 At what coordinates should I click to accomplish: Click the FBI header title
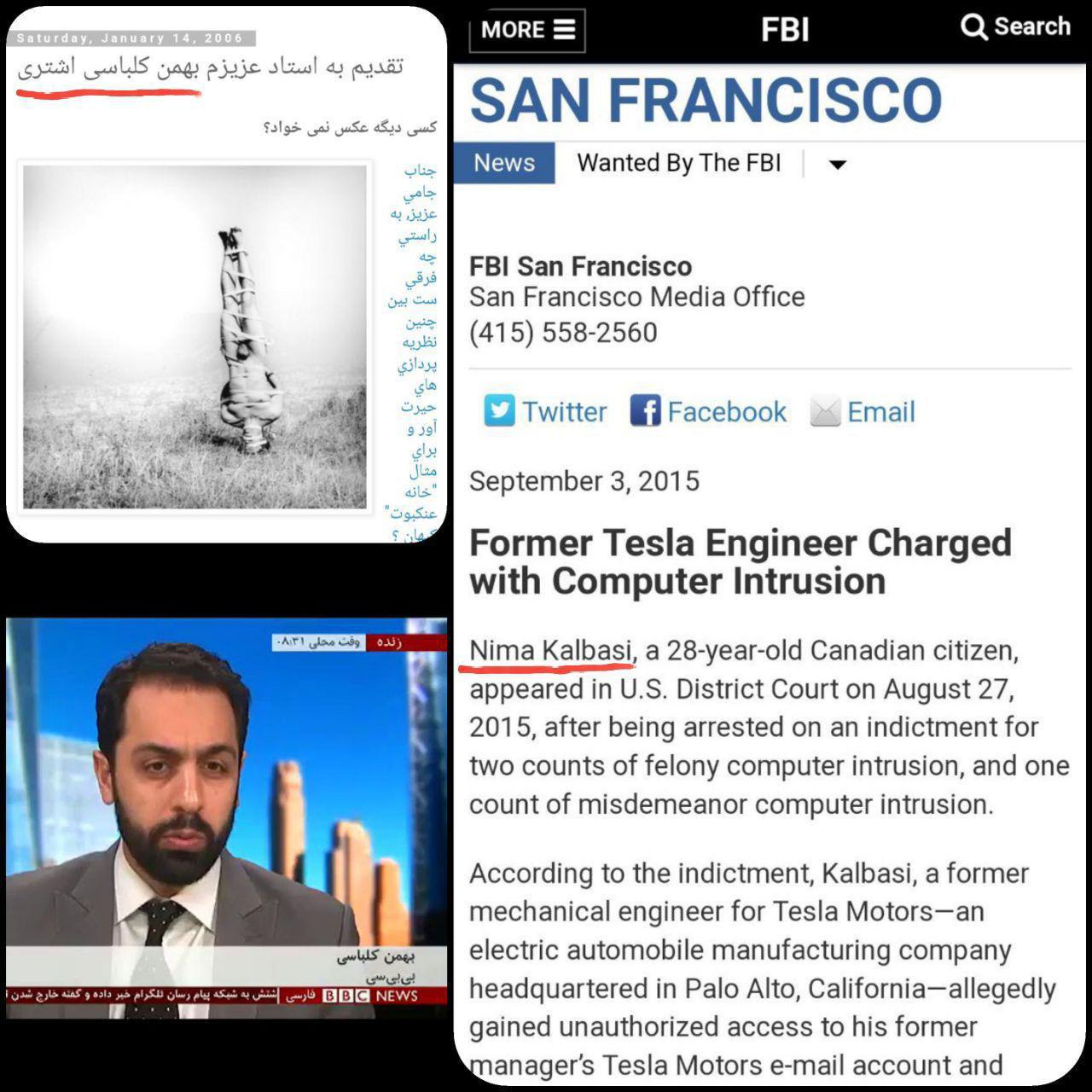pos(785,31)
